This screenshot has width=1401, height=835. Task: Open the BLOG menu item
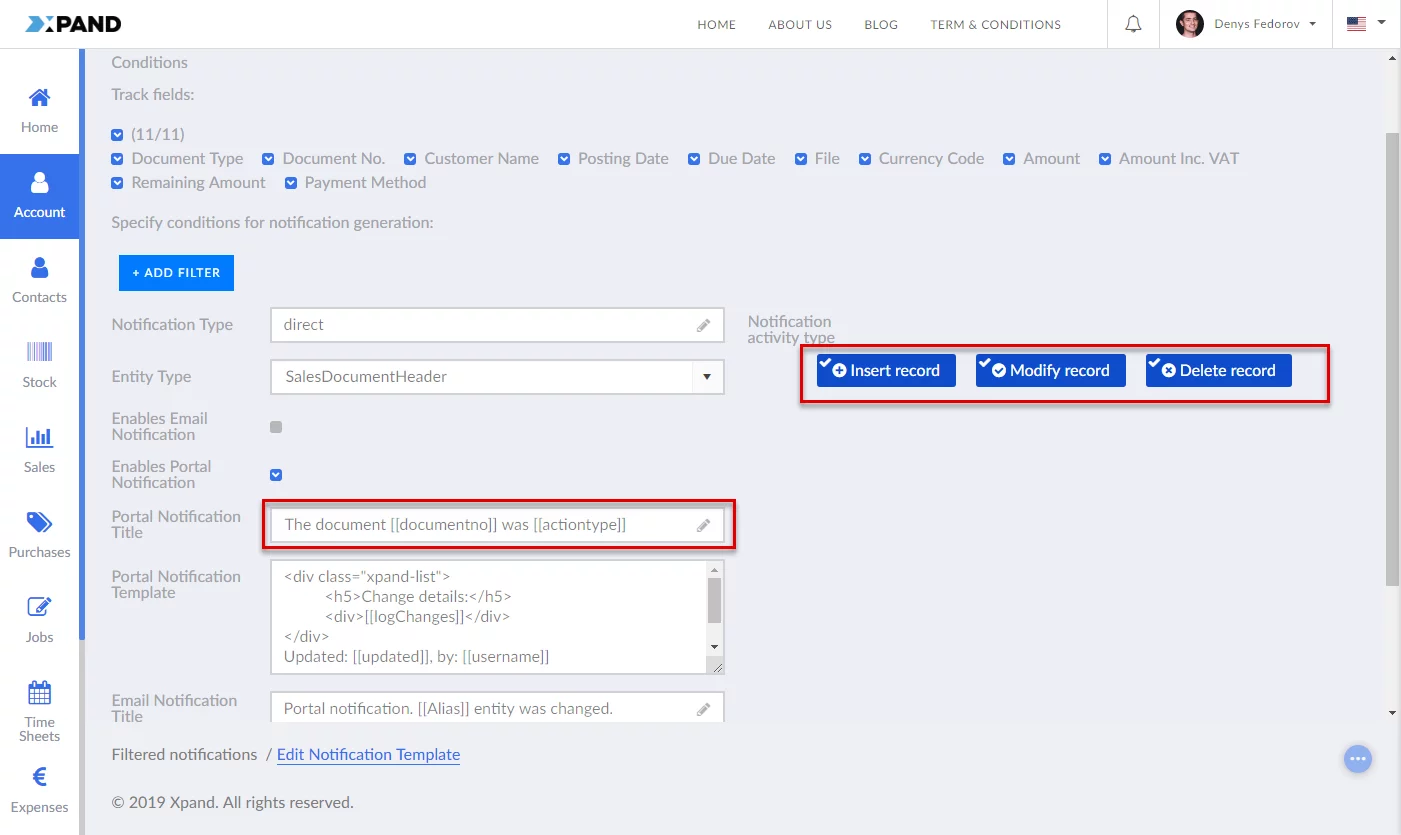pos(880,25)
